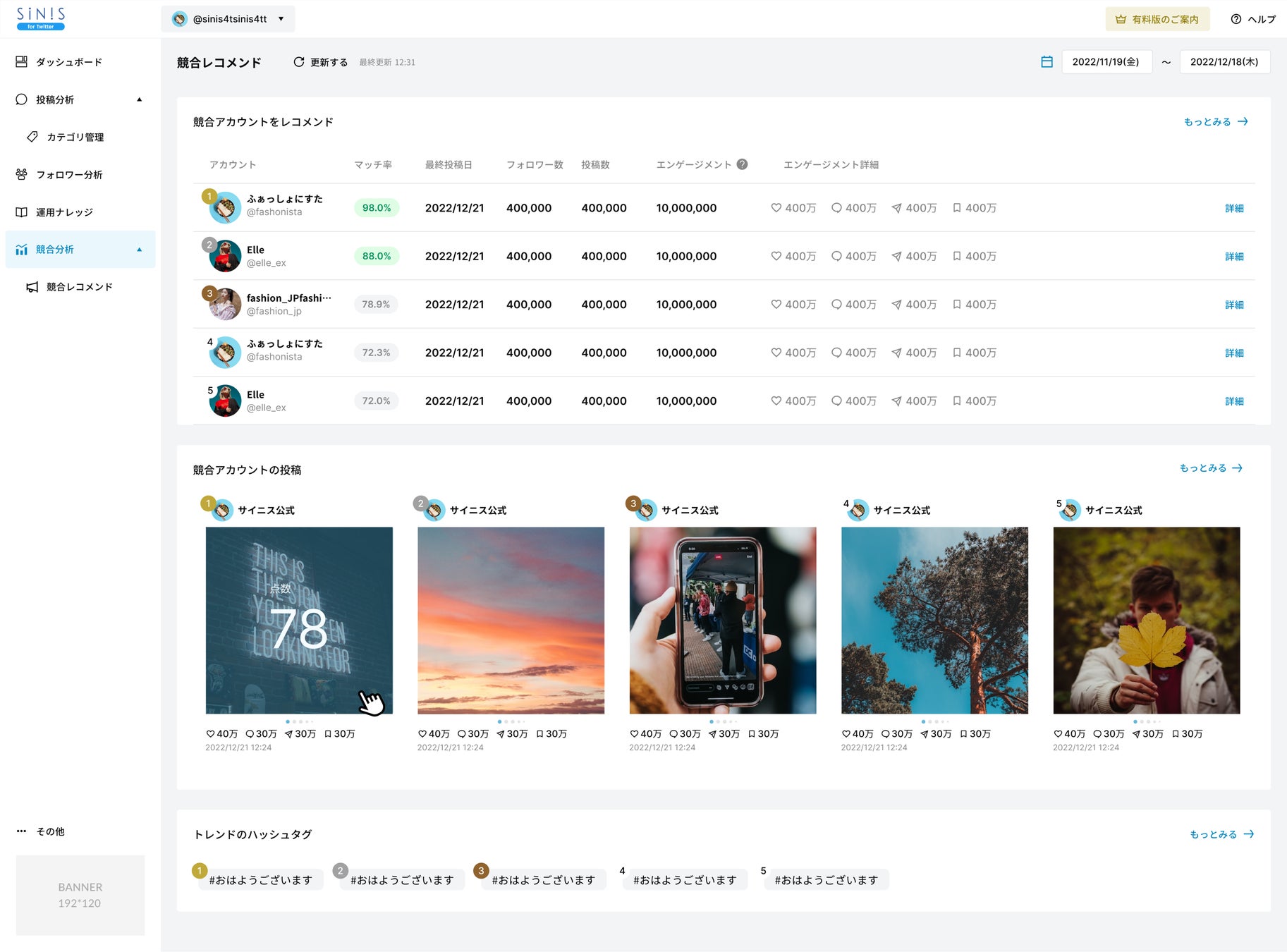The image size is (1287, 952).
Task: Open the hand holding phone post thumbnail
Action: tap(723, 621)
